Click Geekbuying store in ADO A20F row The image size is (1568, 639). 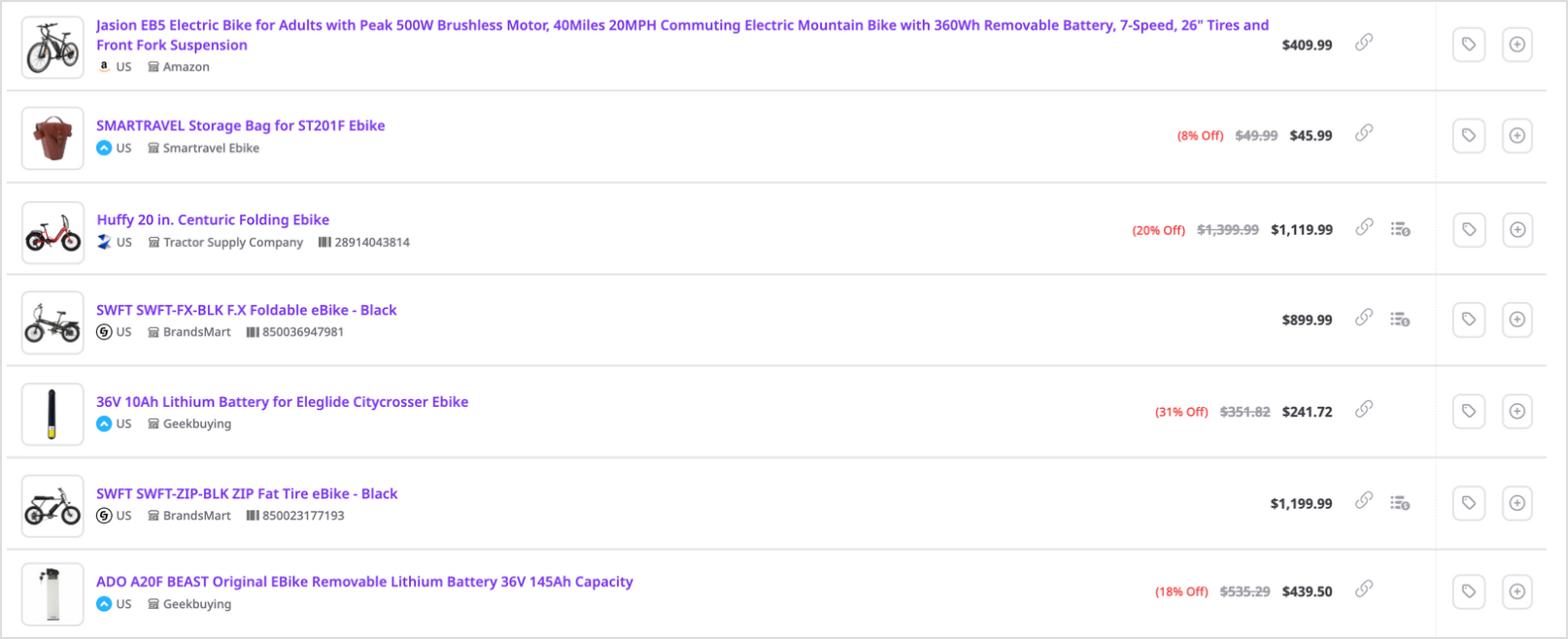coord(196,604)
